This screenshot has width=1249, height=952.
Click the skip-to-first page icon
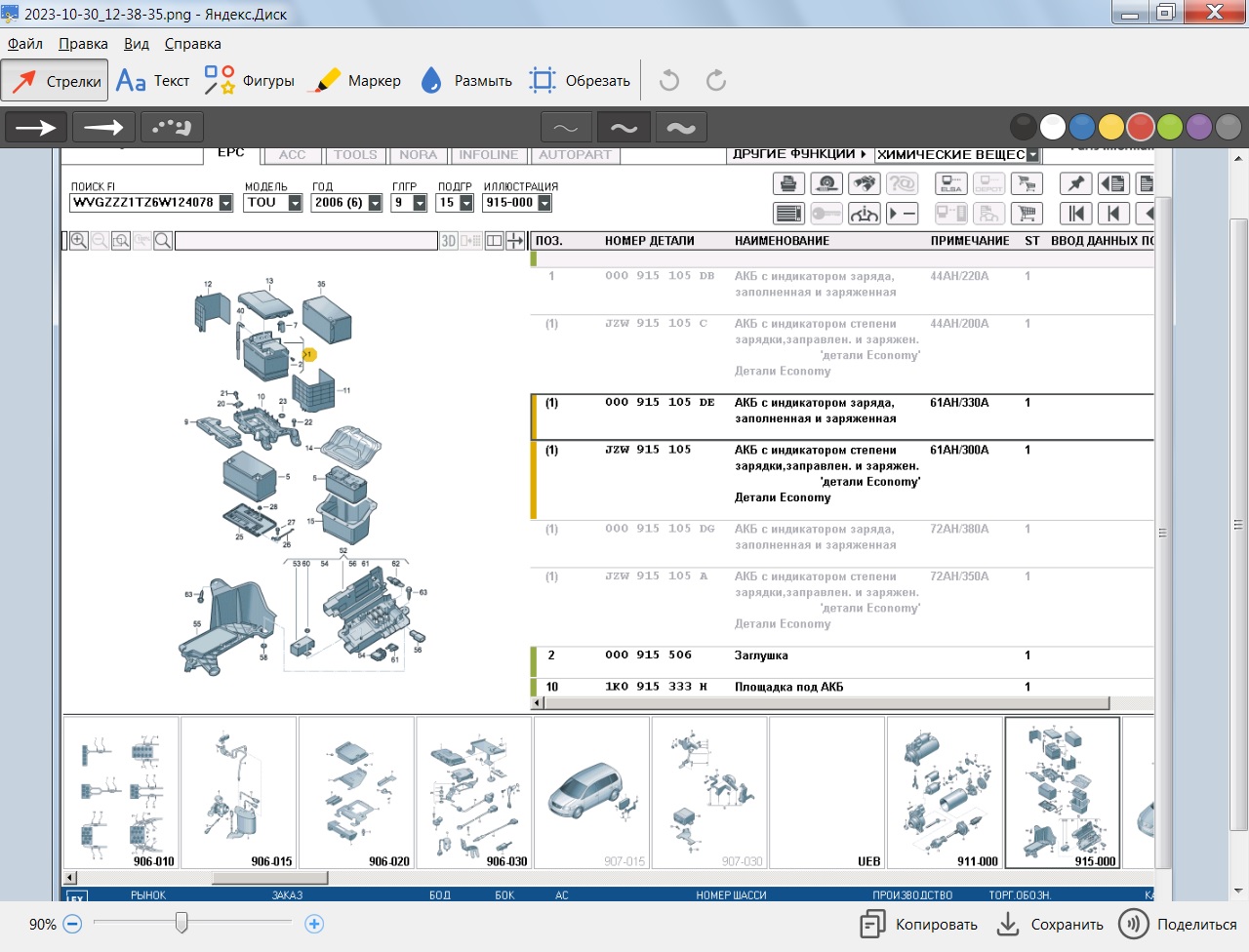[1075, 214]
